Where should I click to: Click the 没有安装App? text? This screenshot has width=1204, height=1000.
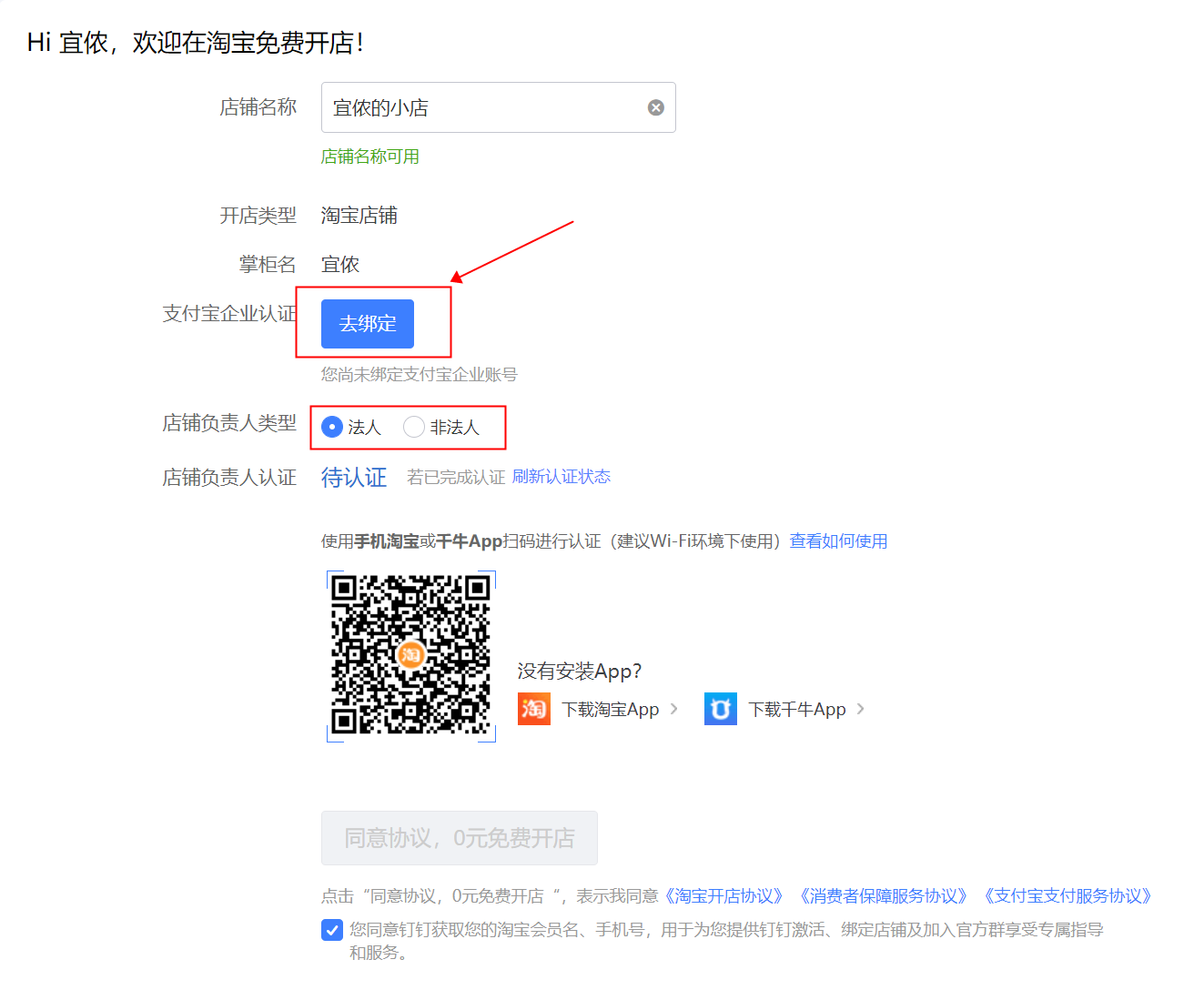coord(580,672)
